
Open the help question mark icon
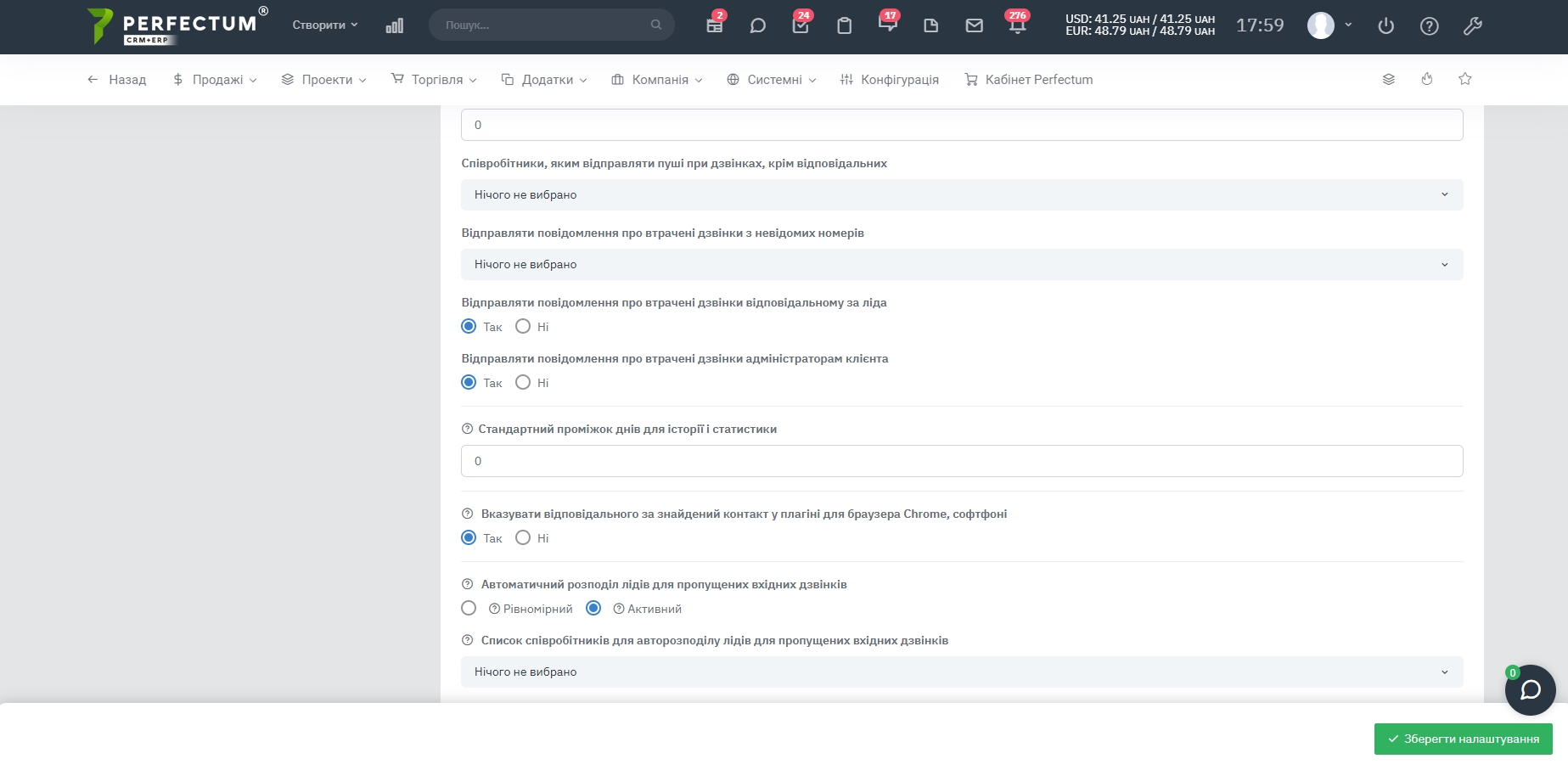tap(1429, 26)
